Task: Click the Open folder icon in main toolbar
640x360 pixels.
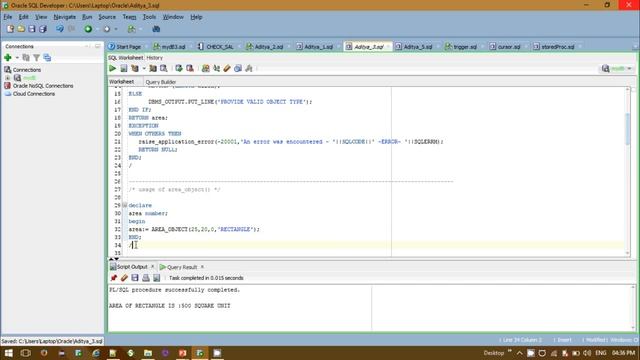Action: tap(21, 29)
